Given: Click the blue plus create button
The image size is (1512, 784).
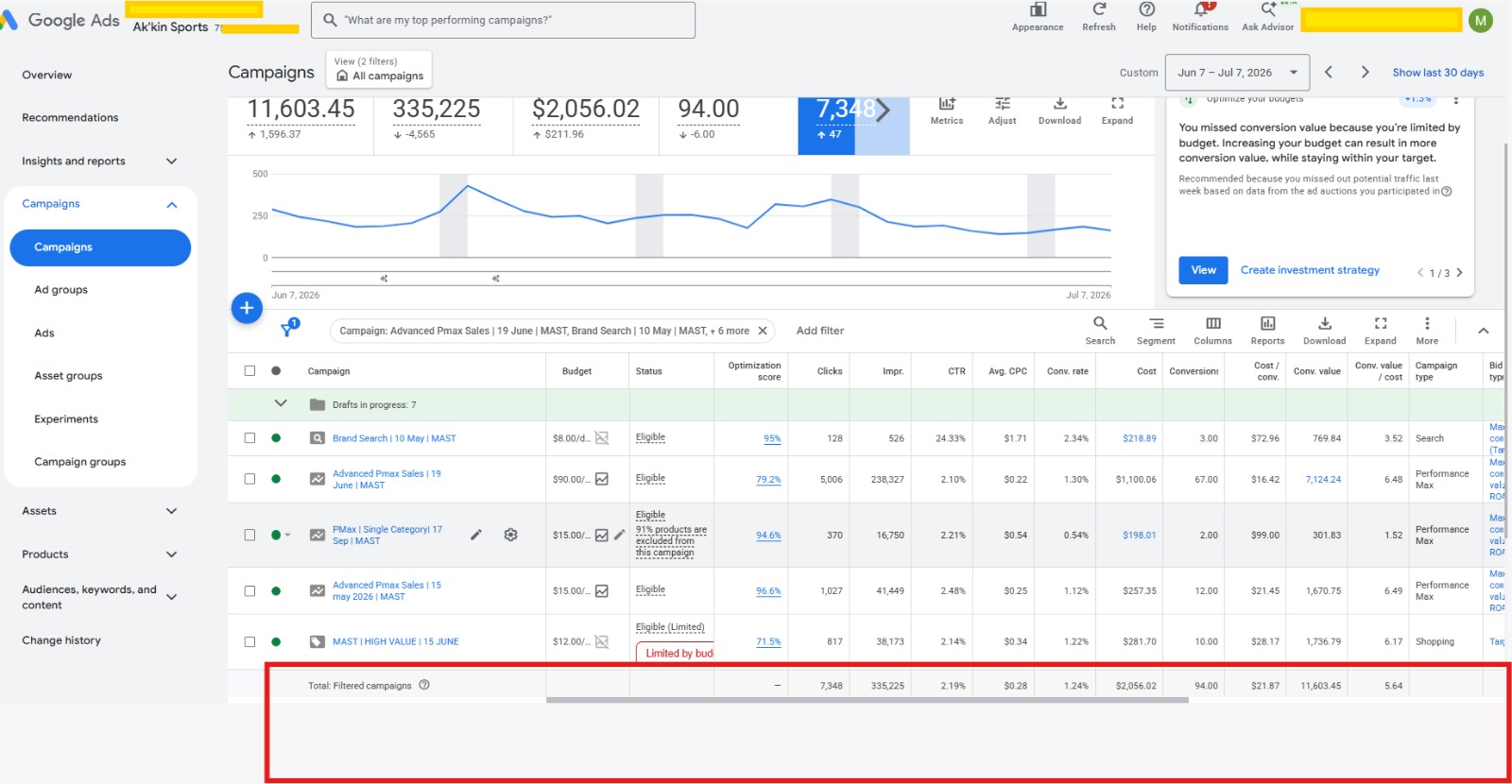Looking at the screenshot, I should point(247,308).
